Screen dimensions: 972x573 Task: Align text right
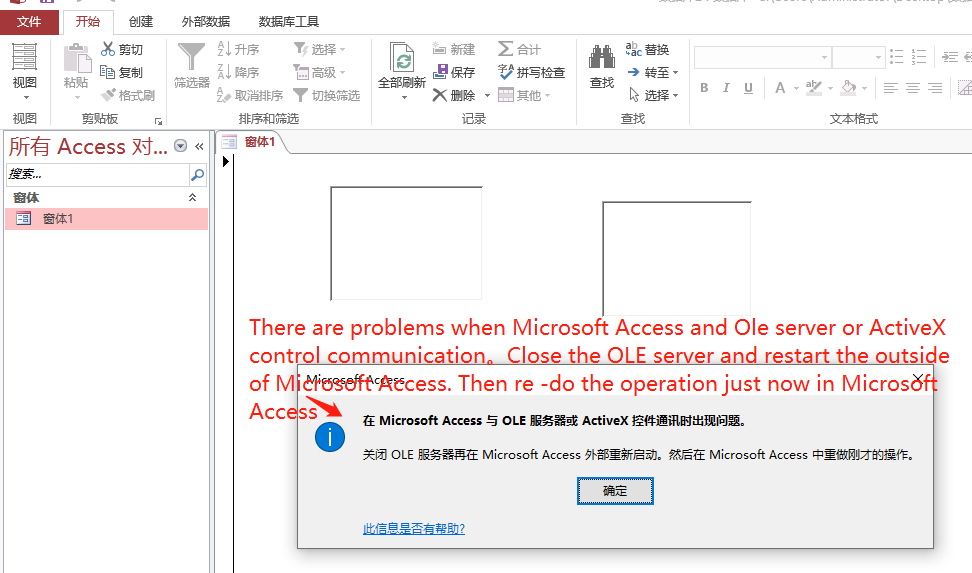point(935,88)
